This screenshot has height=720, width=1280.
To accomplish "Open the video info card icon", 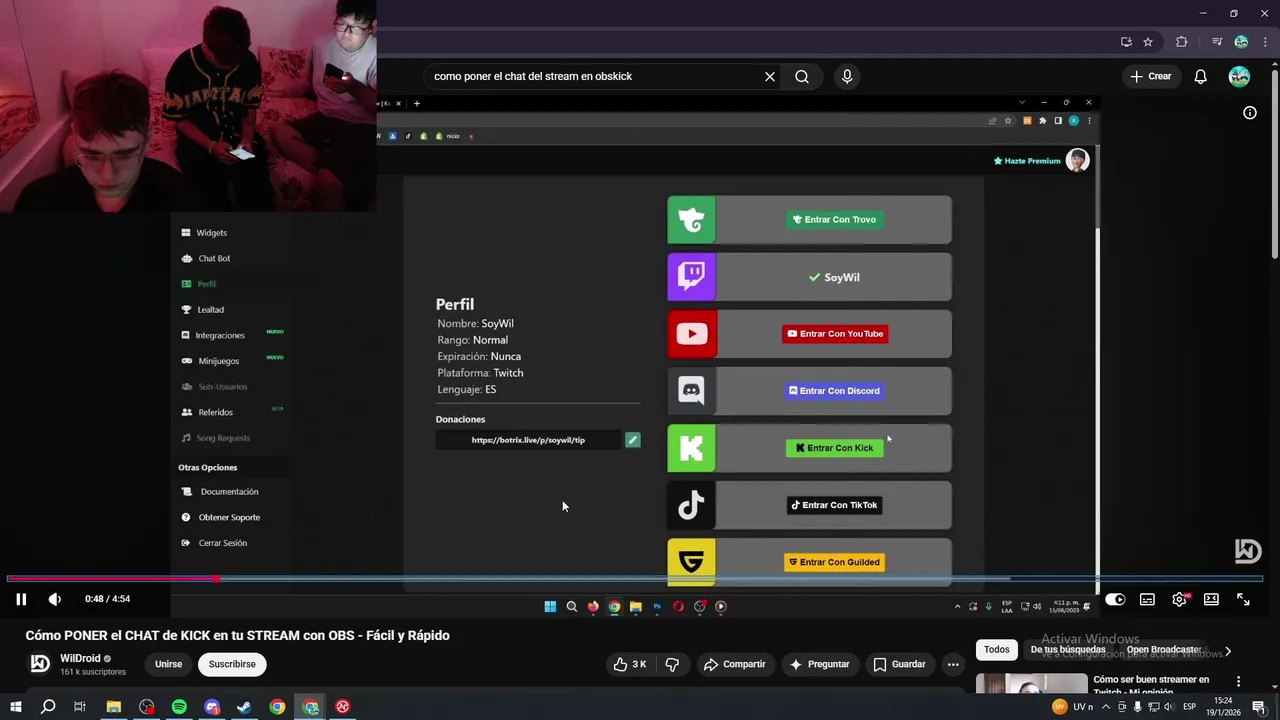I will pyautogui.click(x=1249, y=113).
